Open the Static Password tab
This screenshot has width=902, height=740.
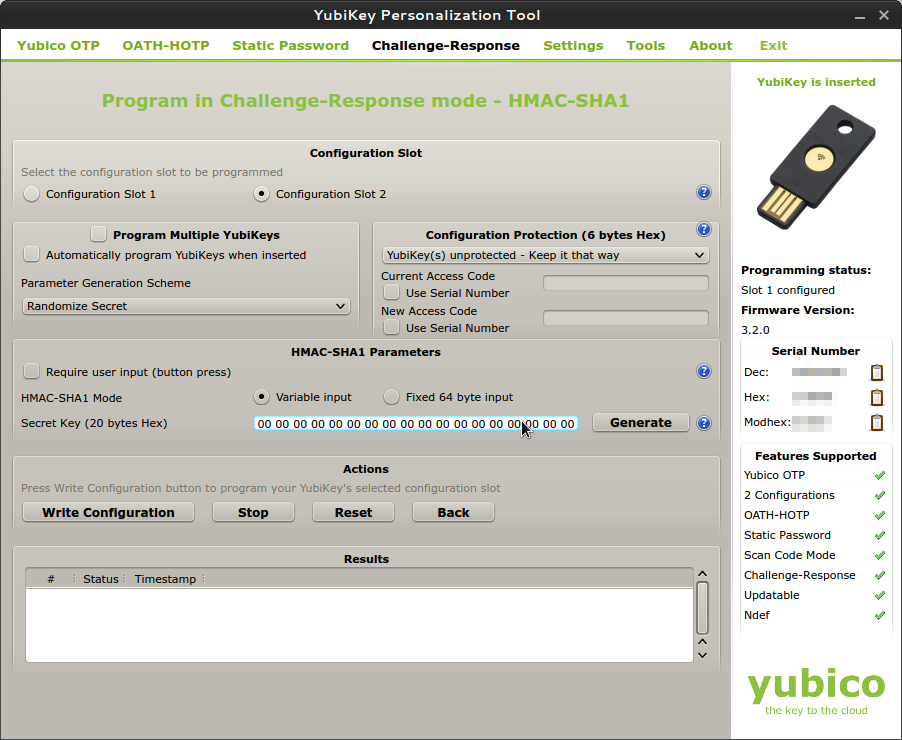[290, 45]
